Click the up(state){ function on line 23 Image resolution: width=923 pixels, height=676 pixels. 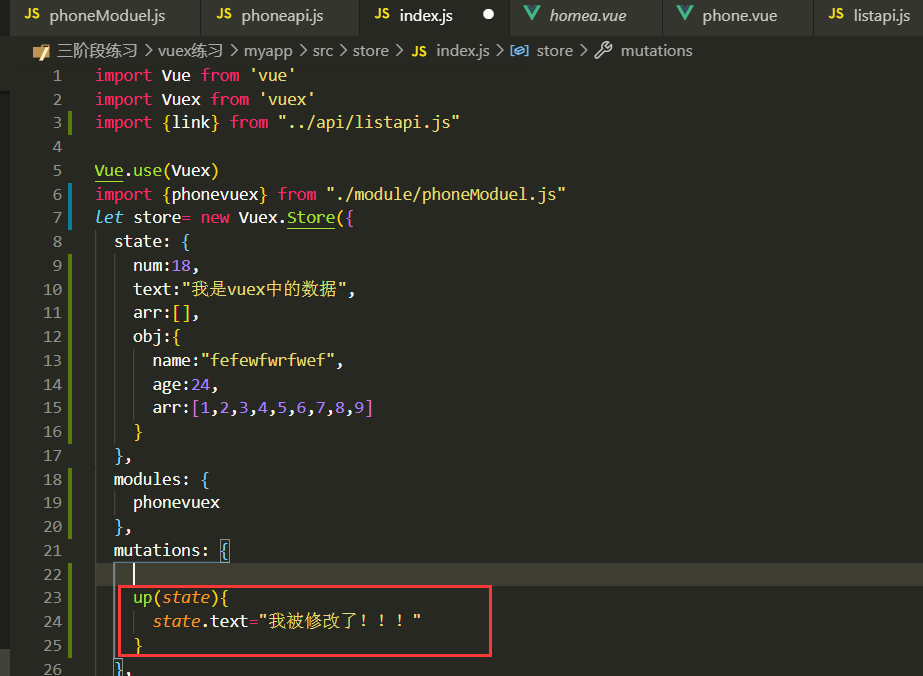tap(180, 598)
